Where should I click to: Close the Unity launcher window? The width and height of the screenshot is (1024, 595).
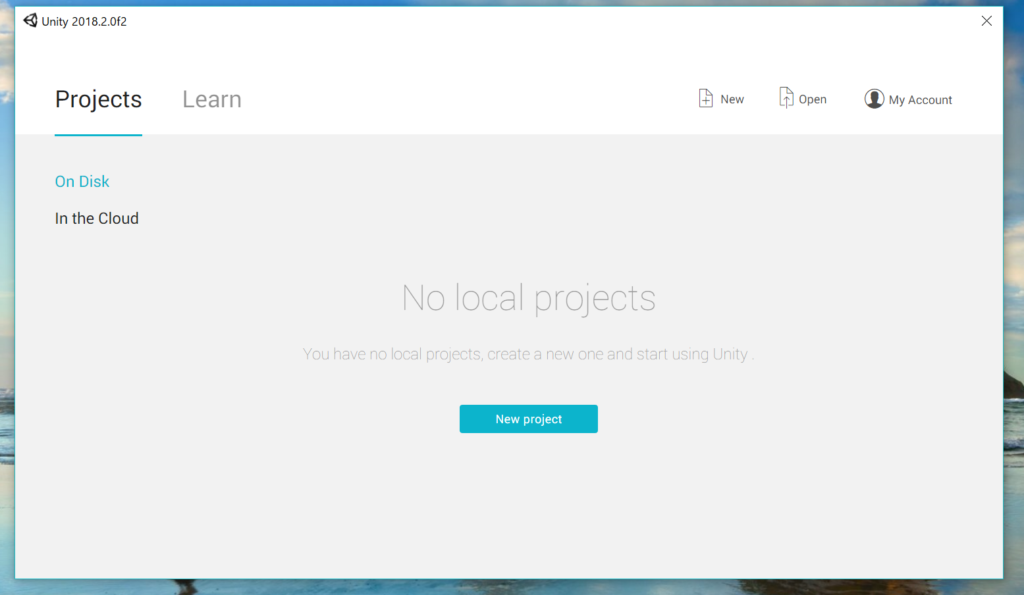coord(986,21)
